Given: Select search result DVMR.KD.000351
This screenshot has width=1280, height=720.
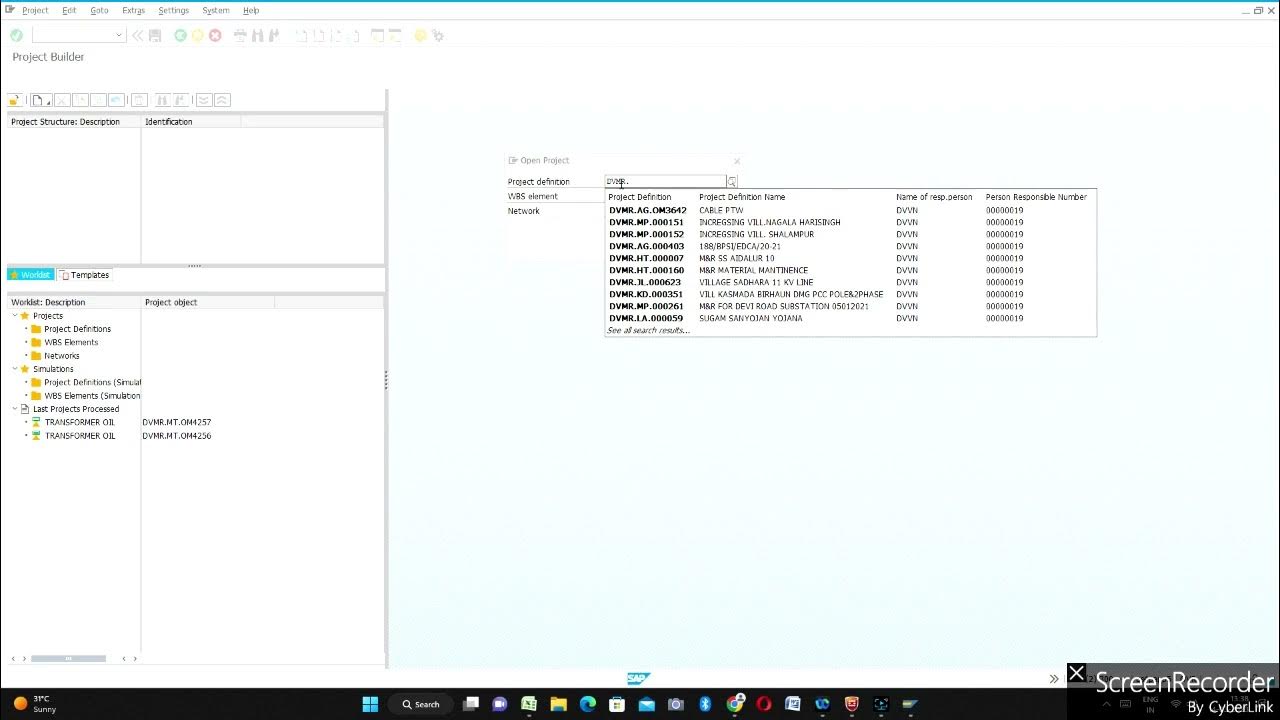Looking at the screenshot, I should pyautogui.click(x=850, y=294).
